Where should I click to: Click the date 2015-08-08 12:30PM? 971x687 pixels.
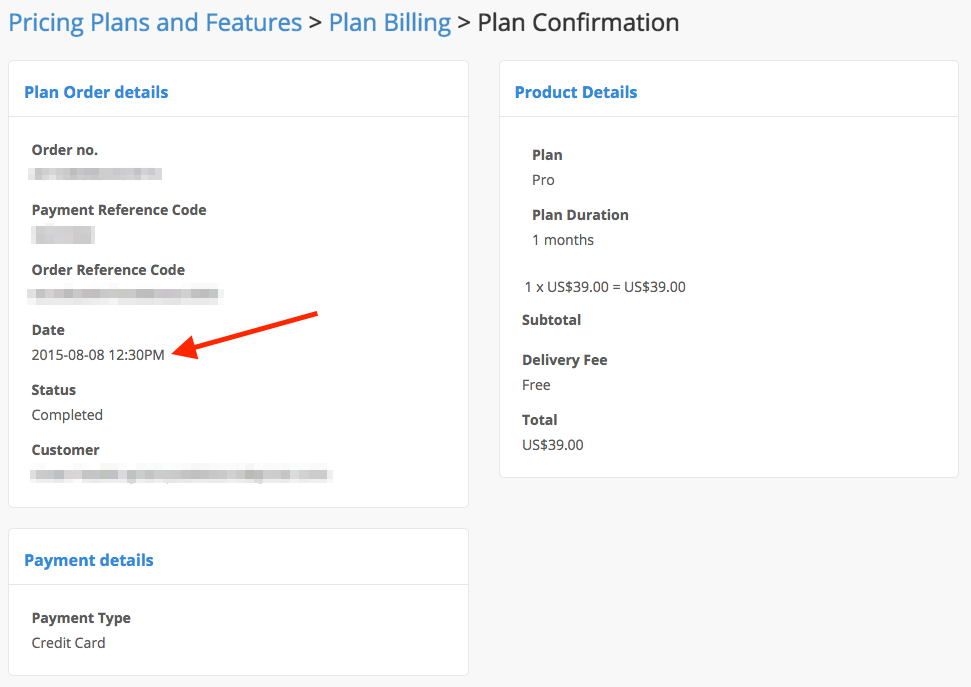coord(98,355)
